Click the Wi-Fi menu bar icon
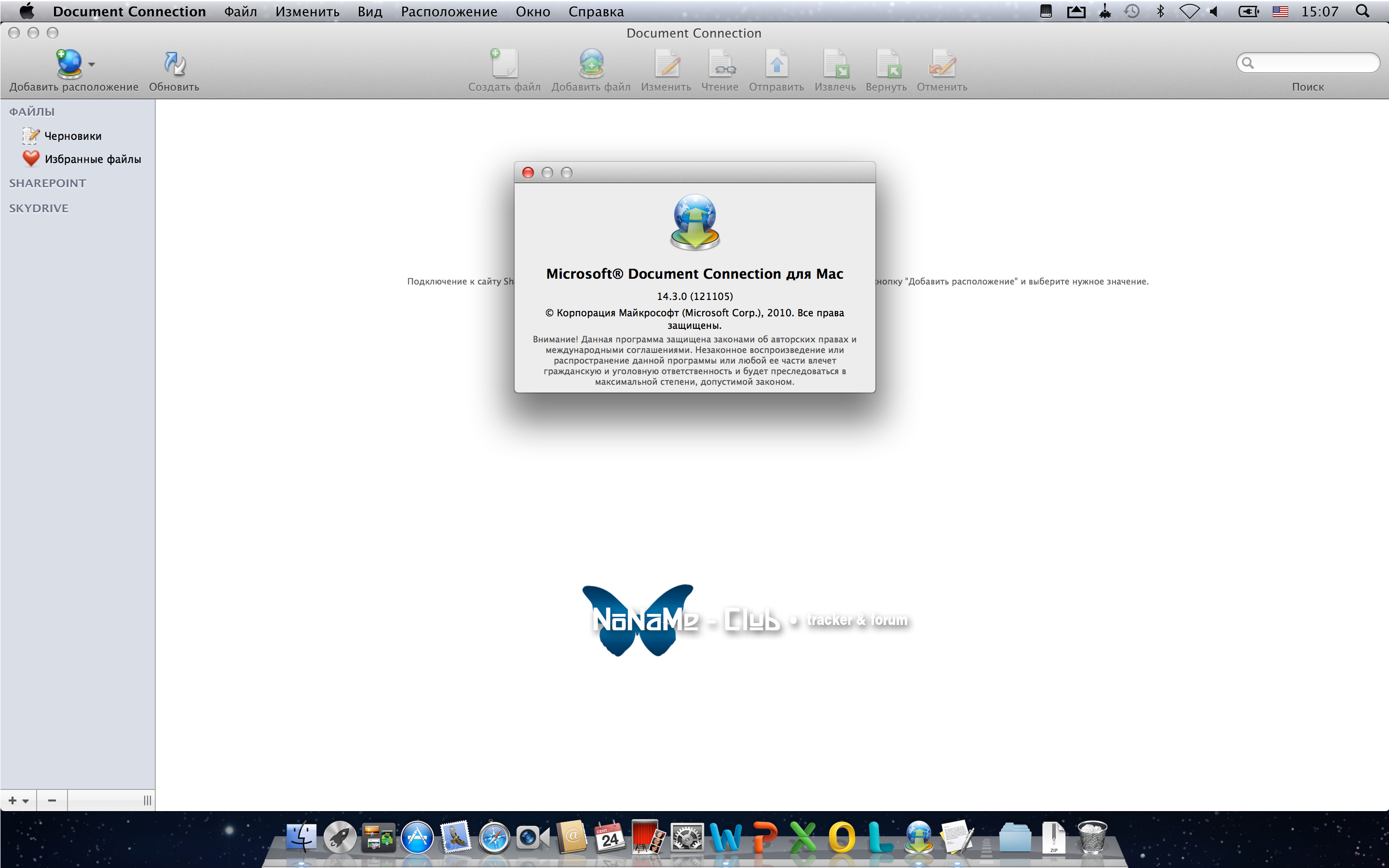Screen dimensions: 1389x868 click(1189, 11)
